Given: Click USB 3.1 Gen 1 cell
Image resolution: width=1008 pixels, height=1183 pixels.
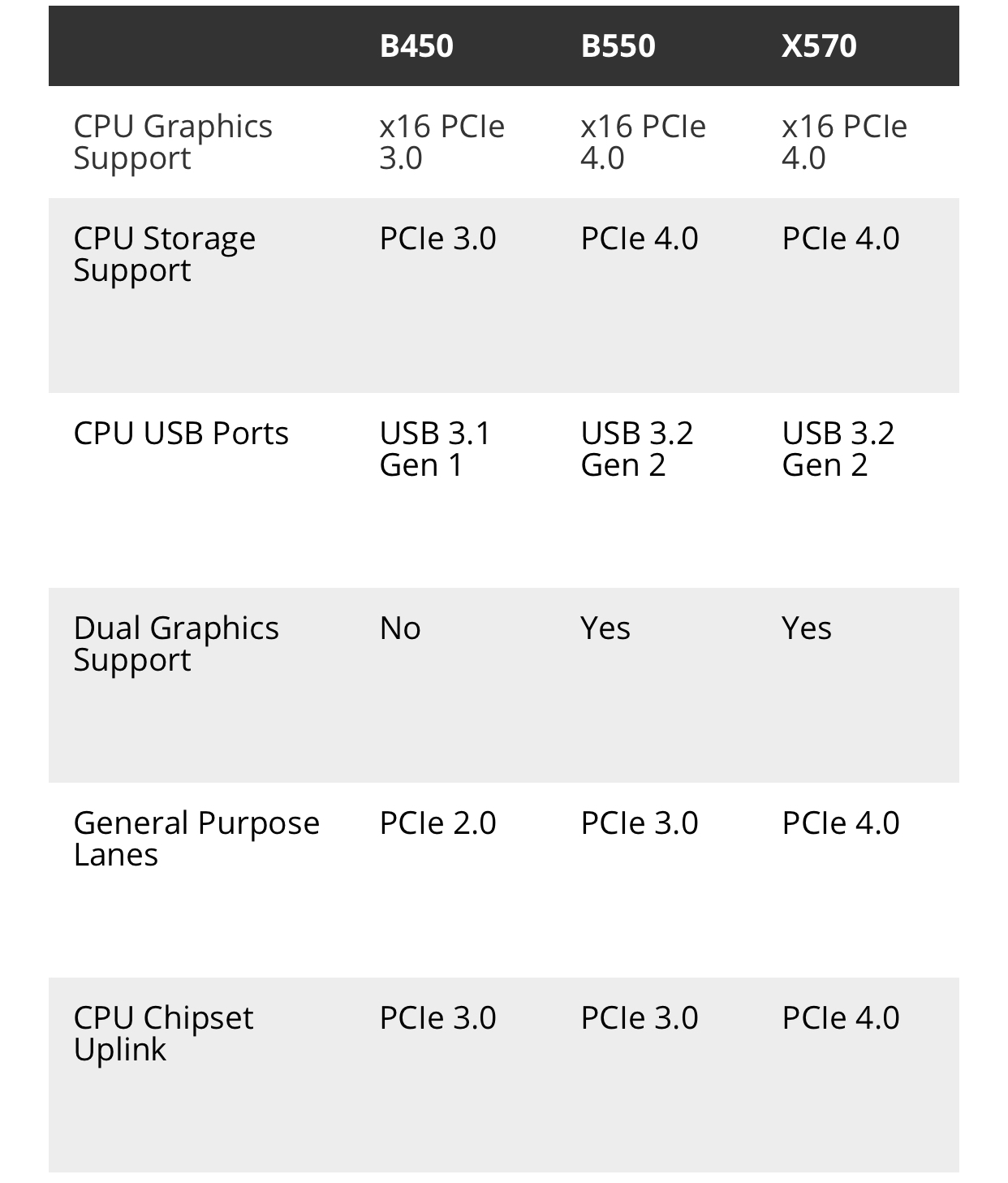Looking at the screenshot, I should [x=435, y=449].
